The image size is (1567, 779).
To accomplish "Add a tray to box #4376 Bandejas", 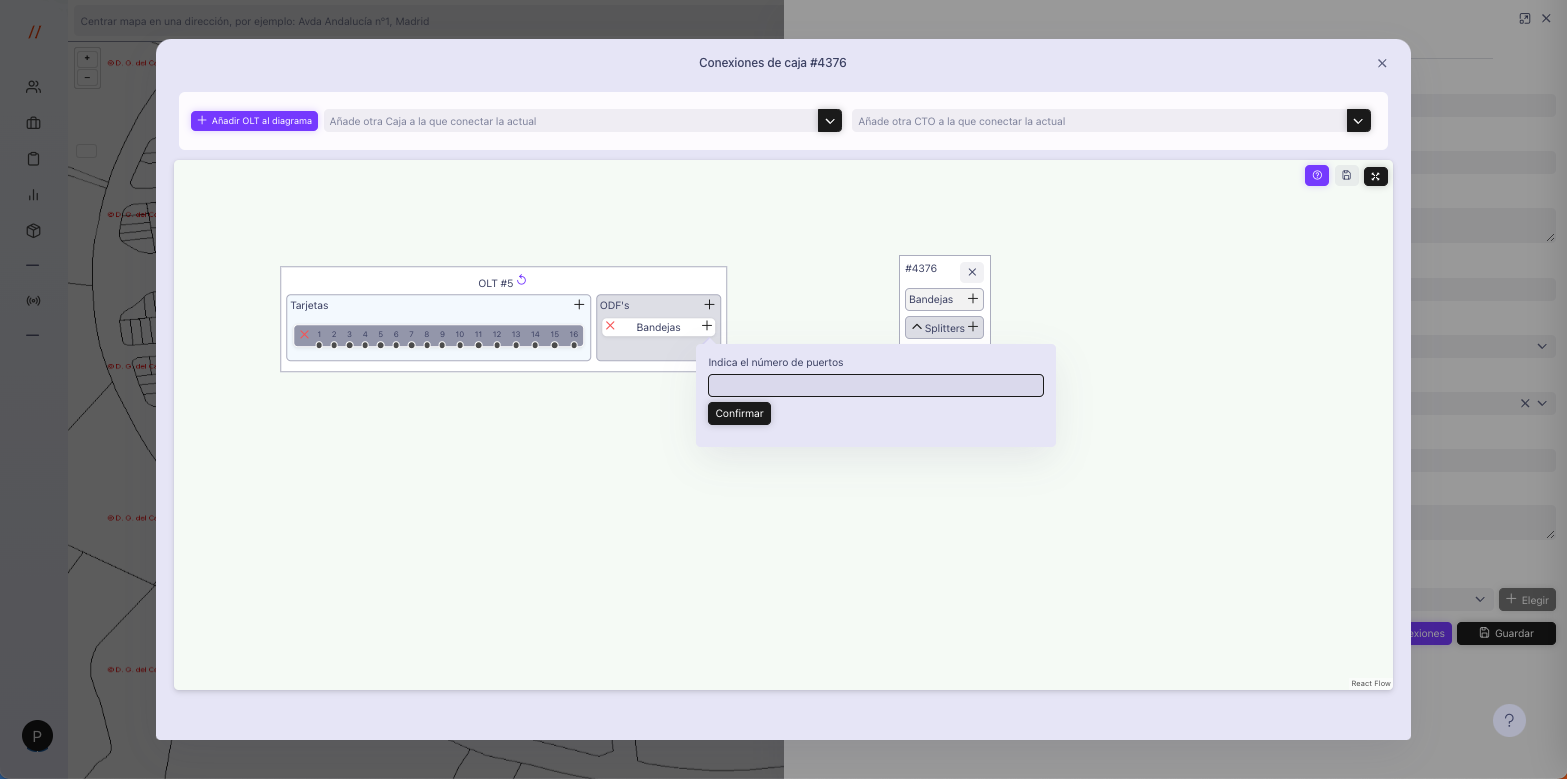I will pyautogui.click(x=972, y=299).
